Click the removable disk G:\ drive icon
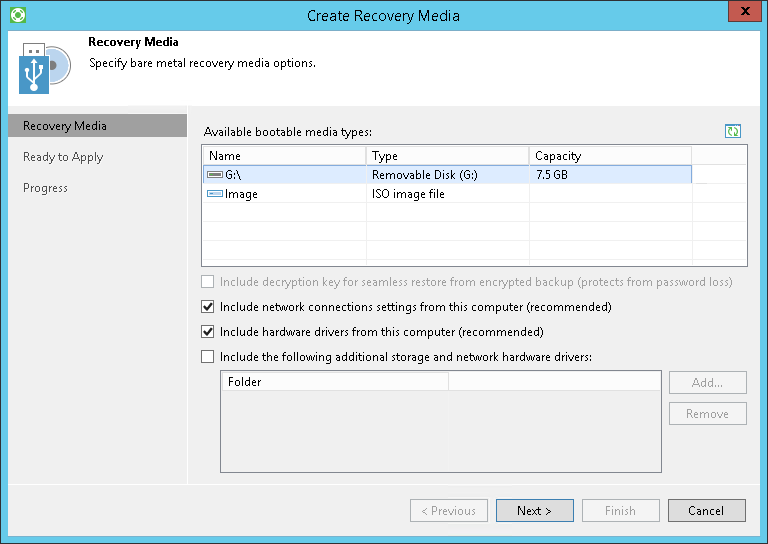The width and height of the screenshot is (768, 544). [x=215, y=175]
